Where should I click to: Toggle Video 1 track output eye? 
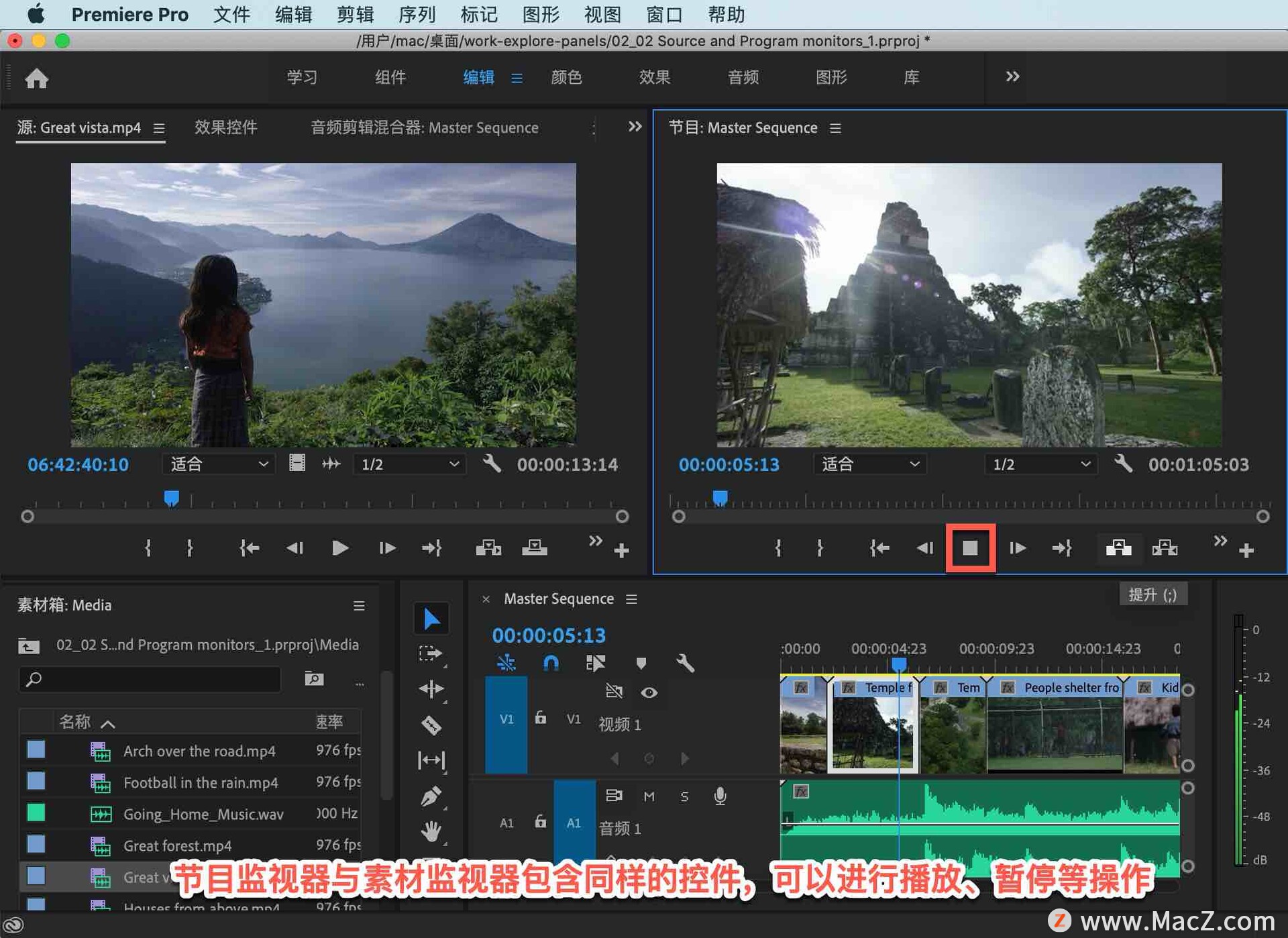(649, 692)
